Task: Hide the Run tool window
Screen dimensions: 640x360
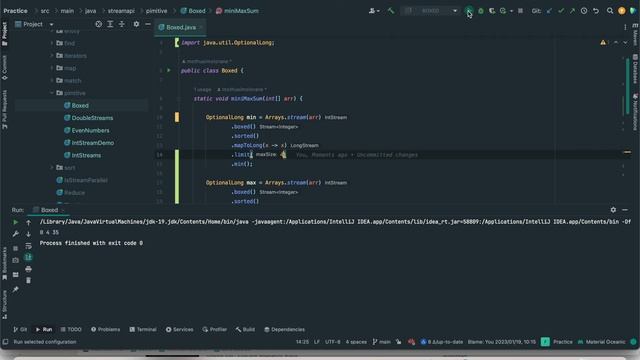Action: (x=625, y=210)
